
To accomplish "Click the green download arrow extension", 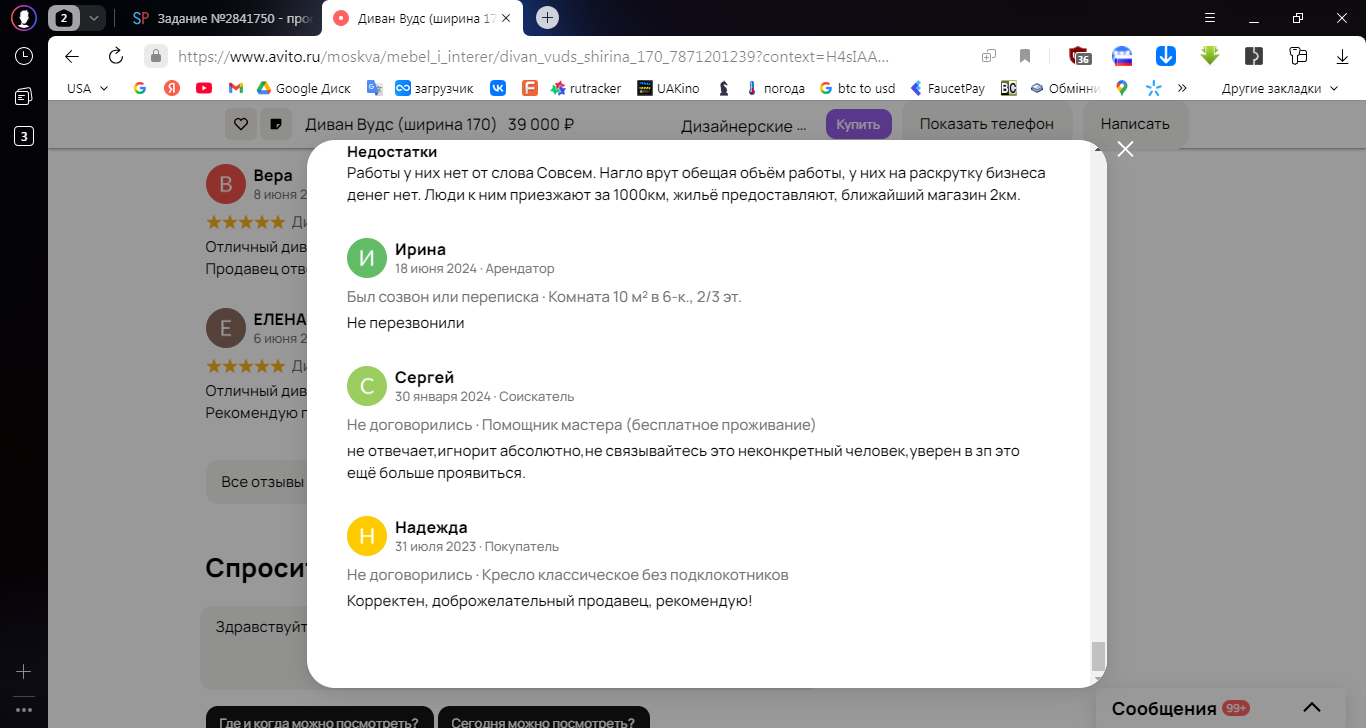I will pyautogui.click(x=1210, y=56).
